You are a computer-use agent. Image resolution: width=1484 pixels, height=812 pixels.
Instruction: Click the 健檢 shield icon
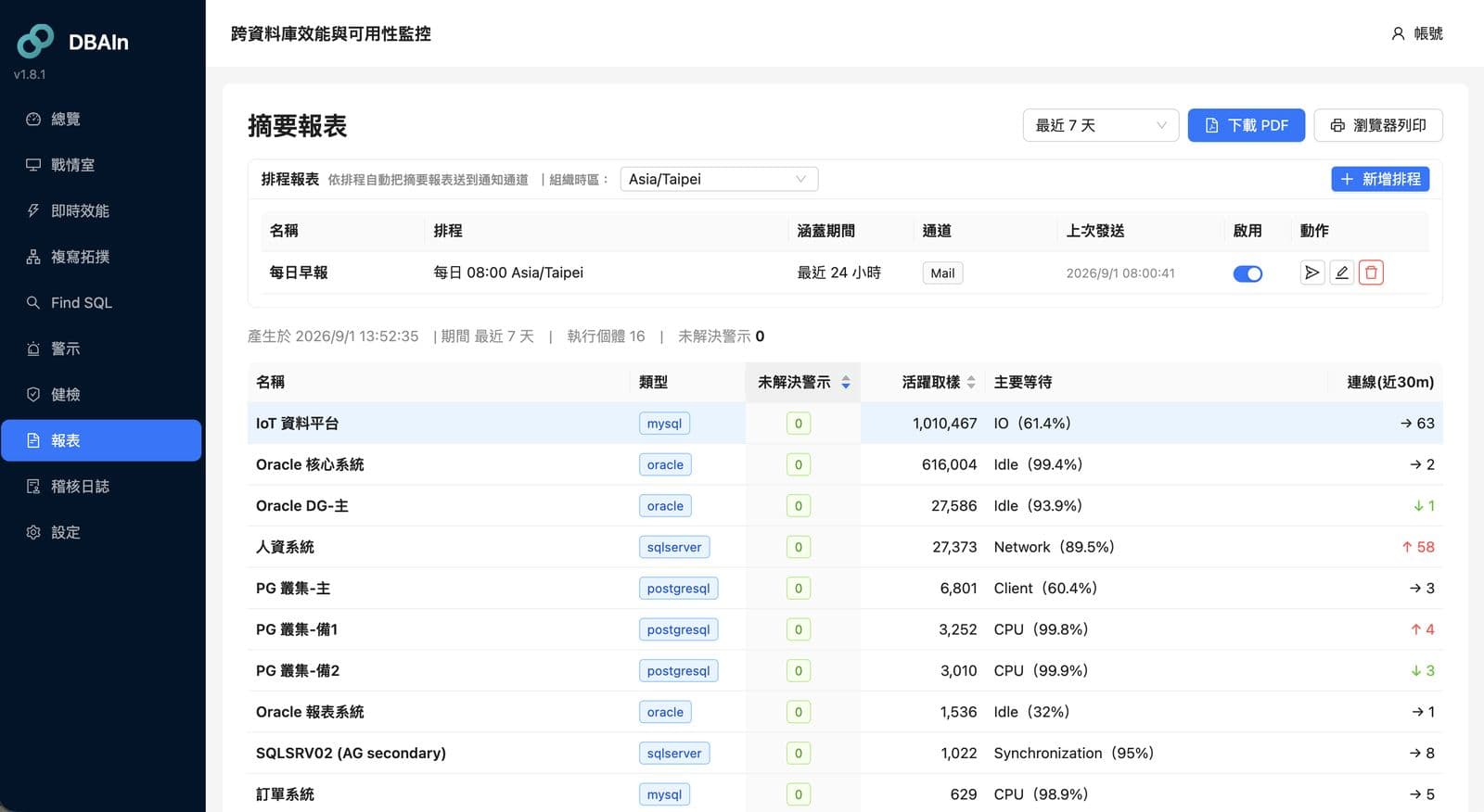click(33, 394)
